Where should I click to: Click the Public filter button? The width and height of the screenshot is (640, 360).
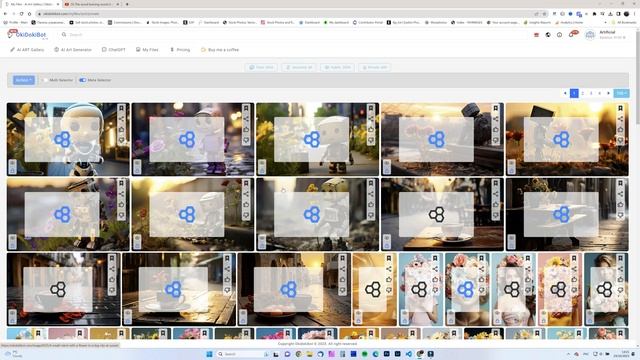pyautogui.click(x=338, y=67)
